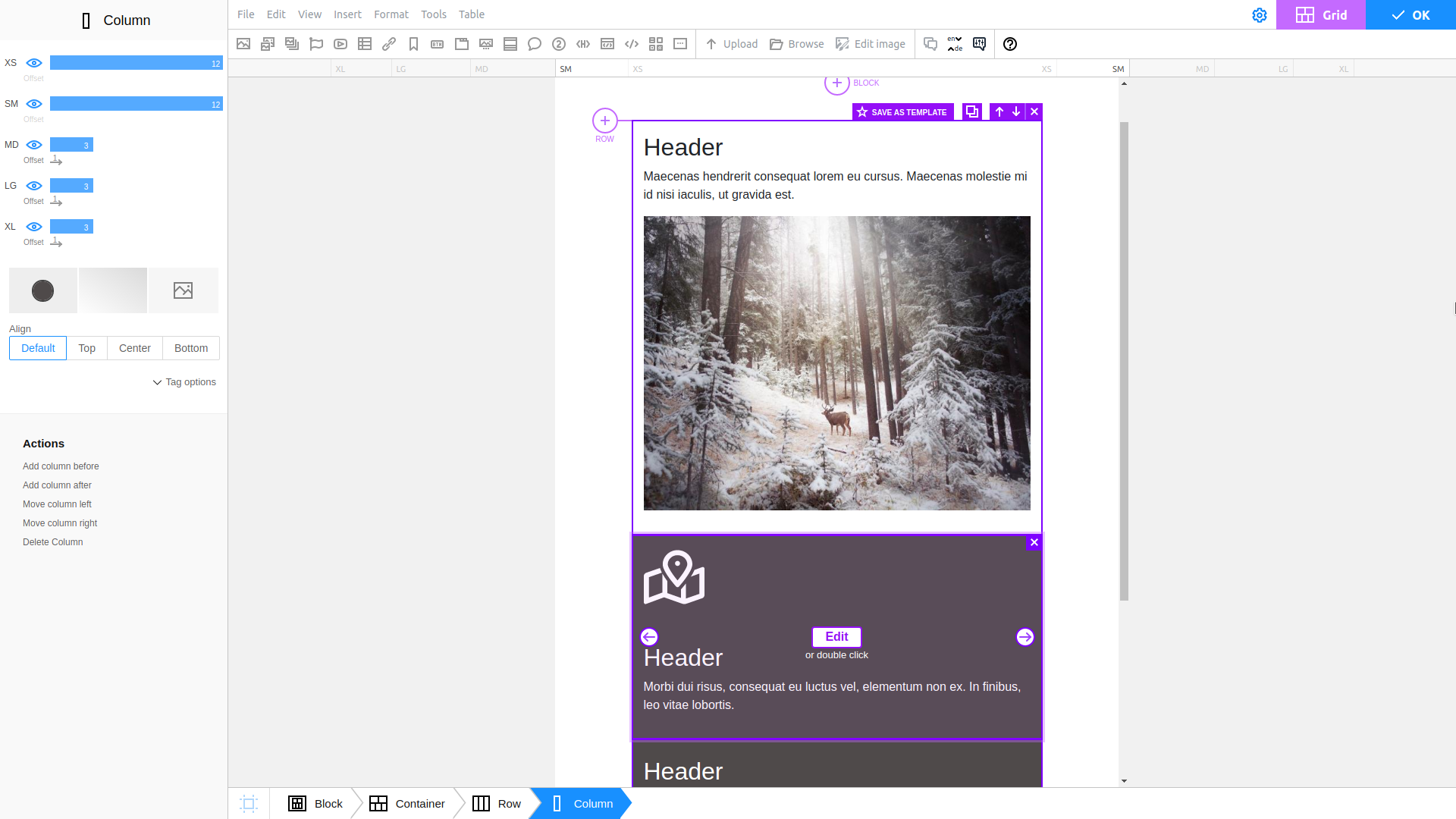Click the HTML/Code view icon
1456x819 pixels.
(x=632, y=44)
